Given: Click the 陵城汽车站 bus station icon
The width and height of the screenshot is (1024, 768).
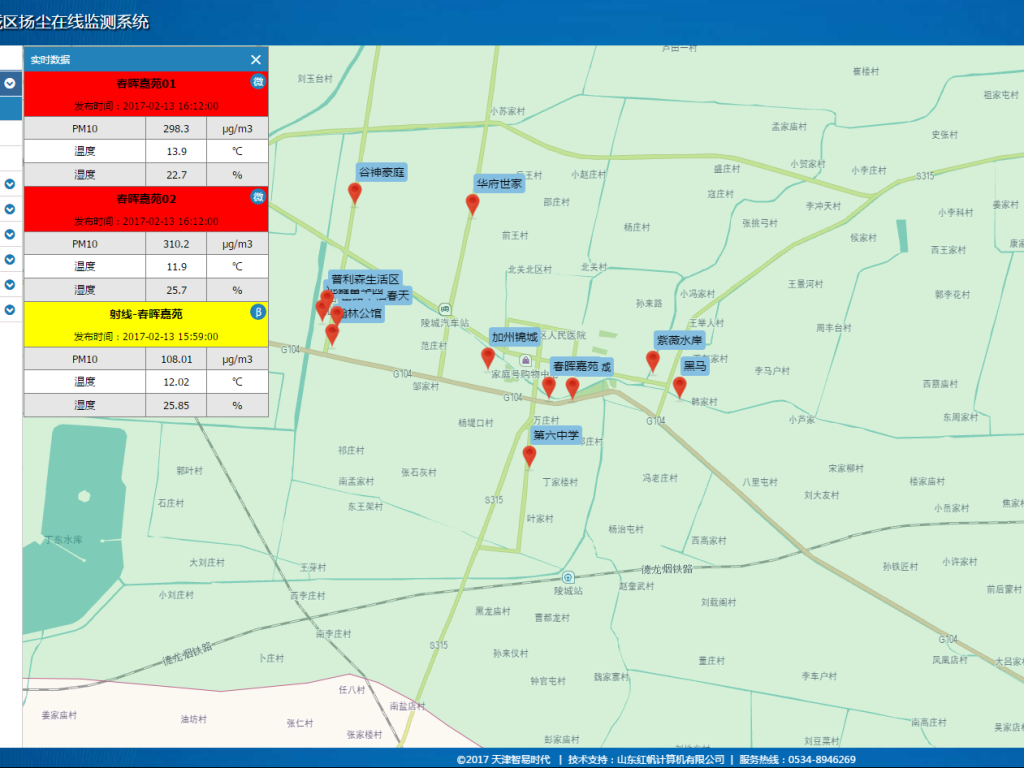Looking at the screenshot, I should click(x=444, y=309).
